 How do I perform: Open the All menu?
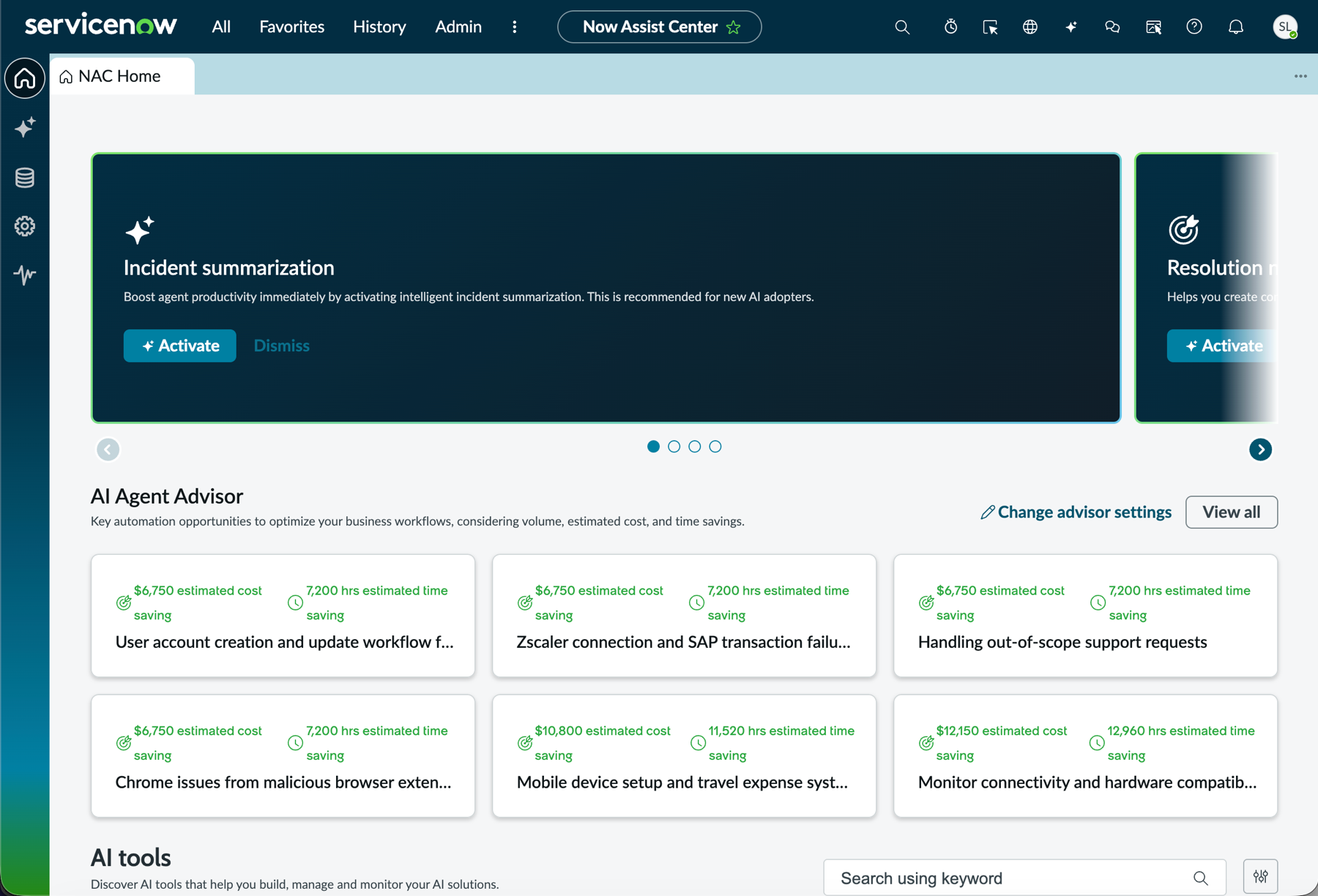click(221, 27)
